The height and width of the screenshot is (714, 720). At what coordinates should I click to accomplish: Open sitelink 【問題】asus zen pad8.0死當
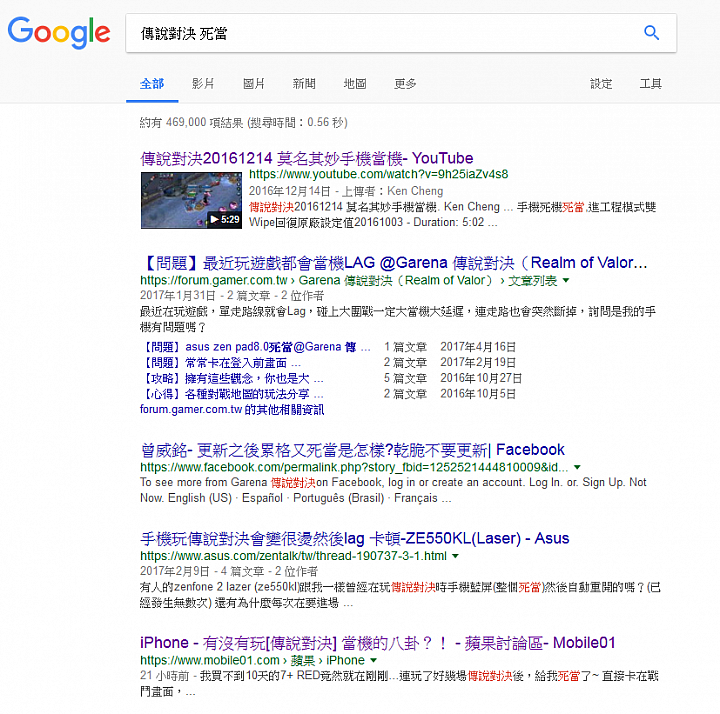tap(255, 347)
